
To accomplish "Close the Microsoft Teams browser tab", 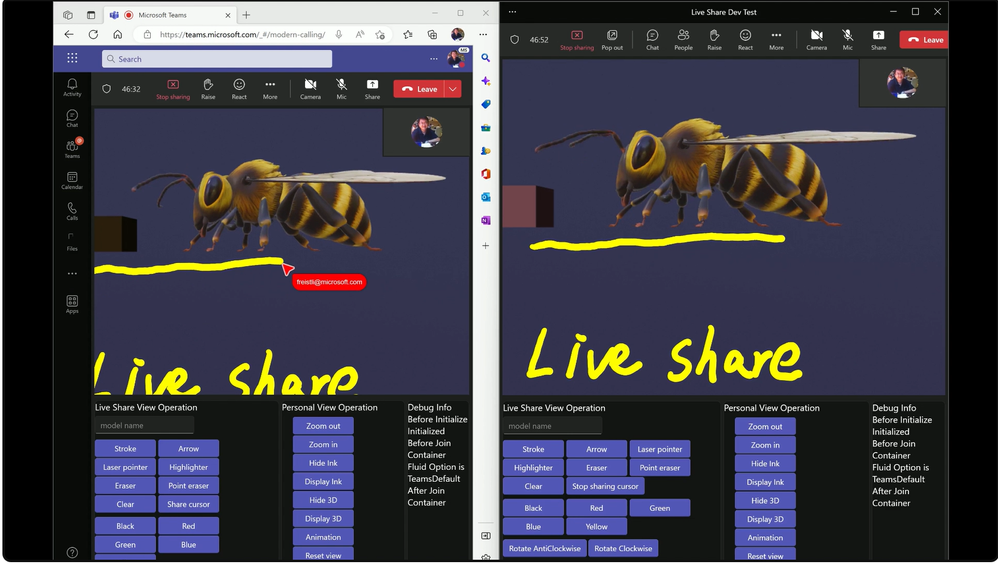I will [228, 15].
